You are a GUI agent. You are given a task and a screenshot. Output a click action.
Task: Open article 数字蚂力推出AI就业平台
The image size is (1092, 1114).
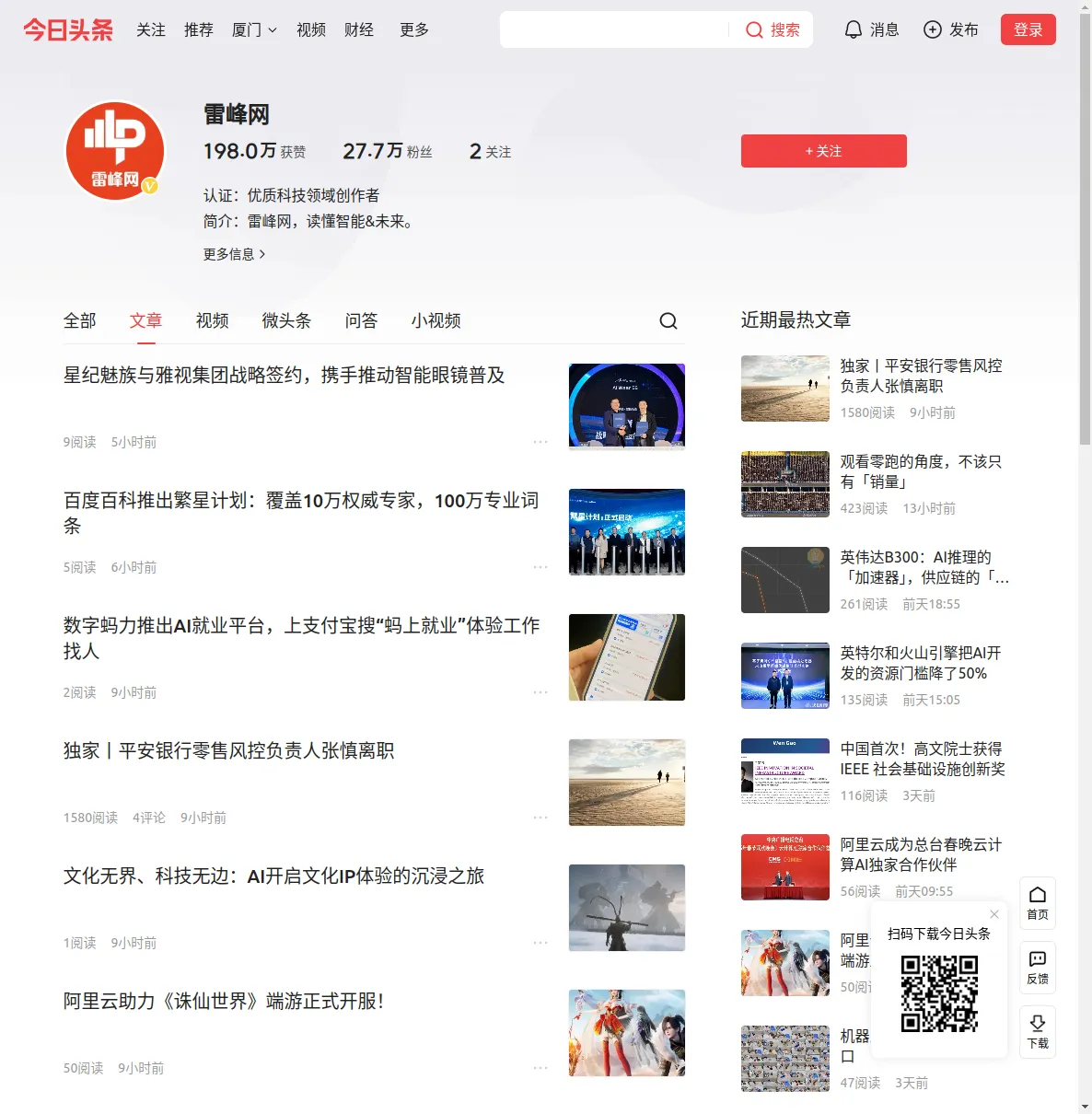(x=302, y=639)
